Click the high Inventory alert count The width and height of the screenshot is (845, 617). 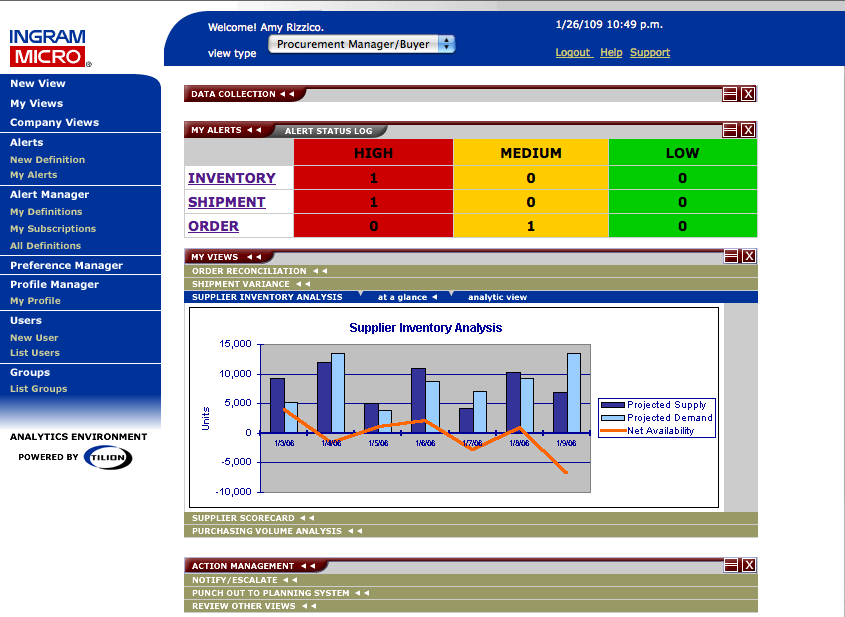(373, 178)
